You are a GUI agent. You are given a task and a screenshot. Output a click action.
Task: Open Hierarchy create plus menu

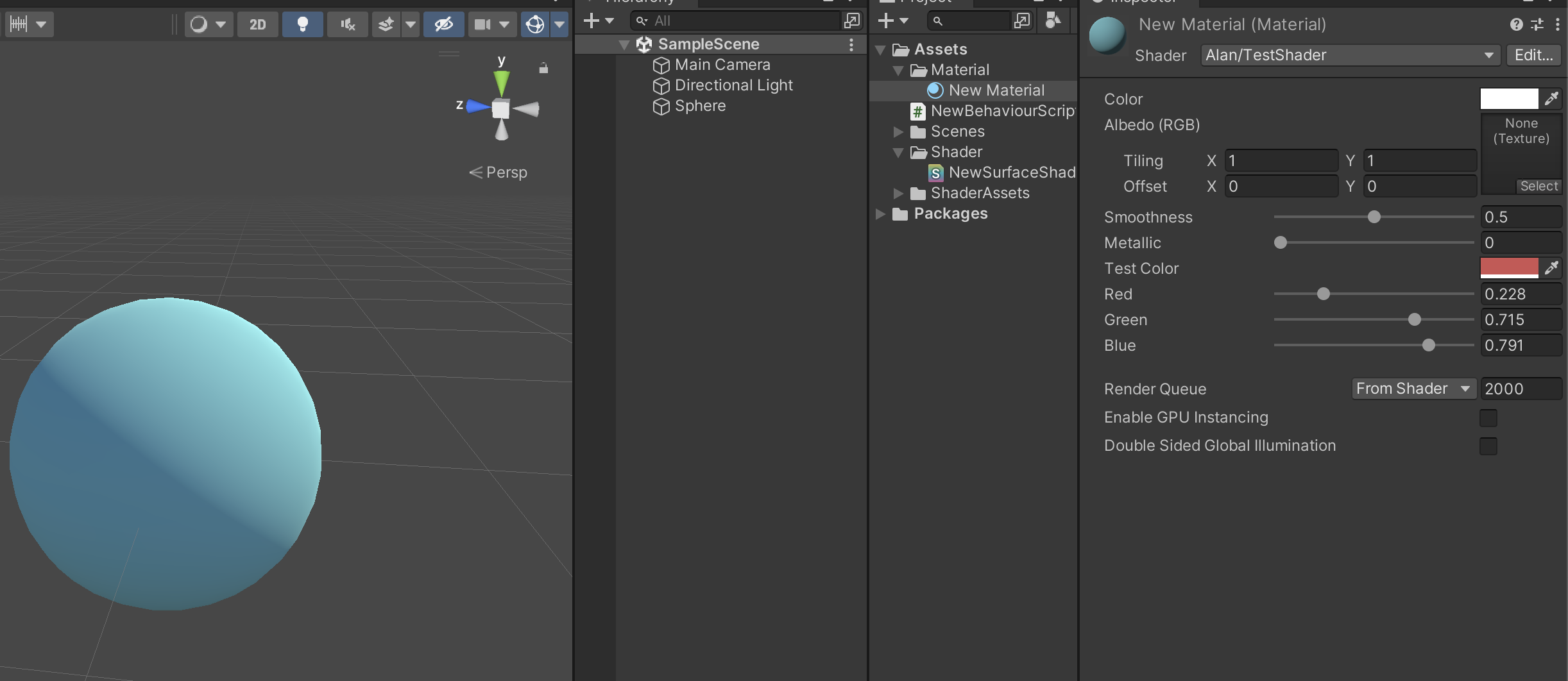click(x=599, y=21)
